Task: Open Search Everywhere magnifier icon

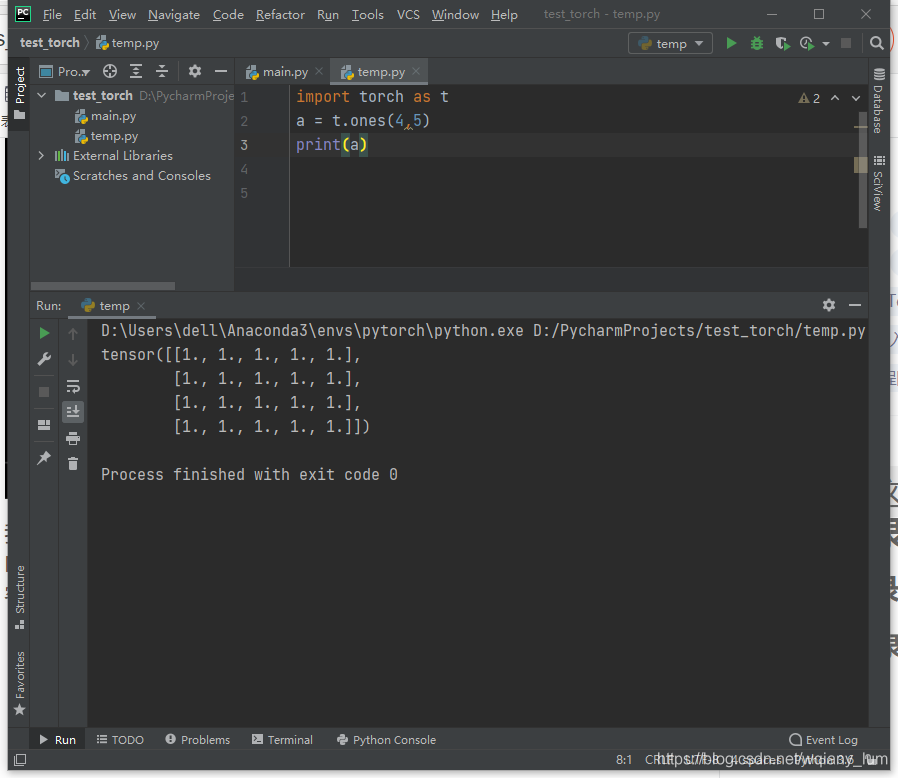Action: (x=876, y=44)
